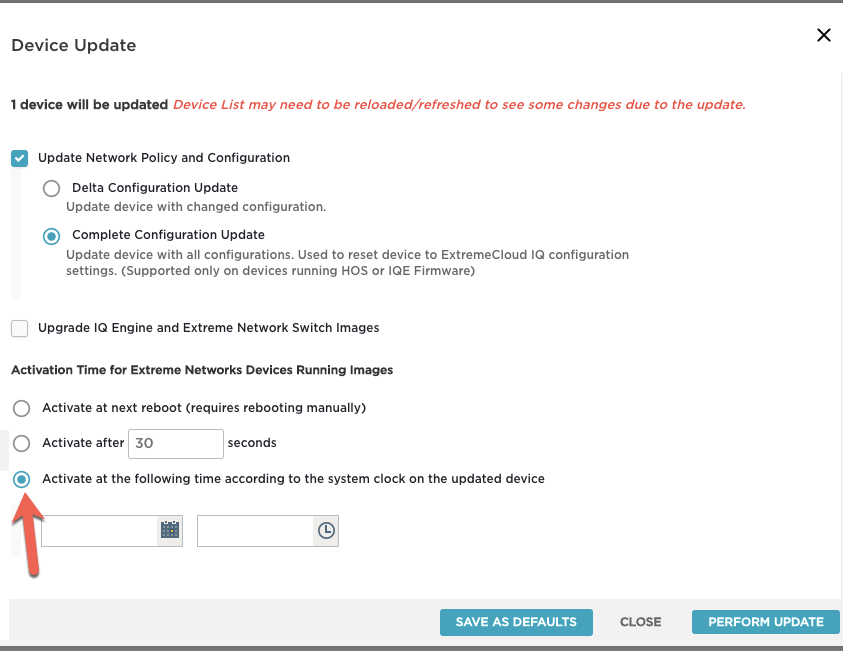The height and width of the screenshot is (651, 843).
Task: Select Activate at the following time radio
Action: point(22,479)
